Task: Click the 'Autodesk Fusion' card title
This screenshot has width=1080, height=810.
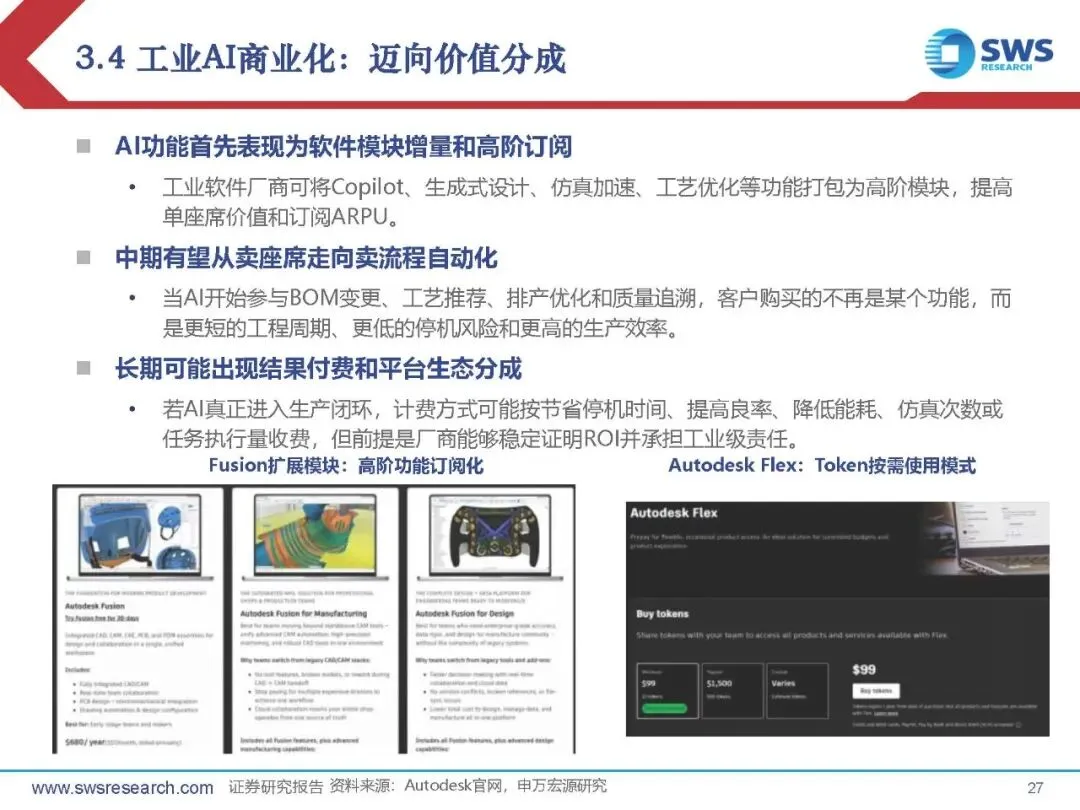Action: click(95, 606)
